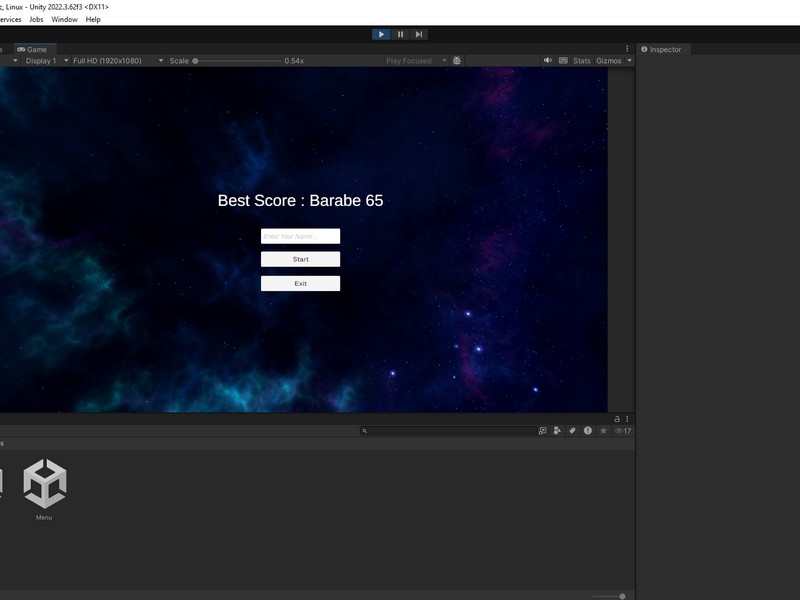Open the Full HD resolution dropdown
Screen dimensions: 800x600
112,61
